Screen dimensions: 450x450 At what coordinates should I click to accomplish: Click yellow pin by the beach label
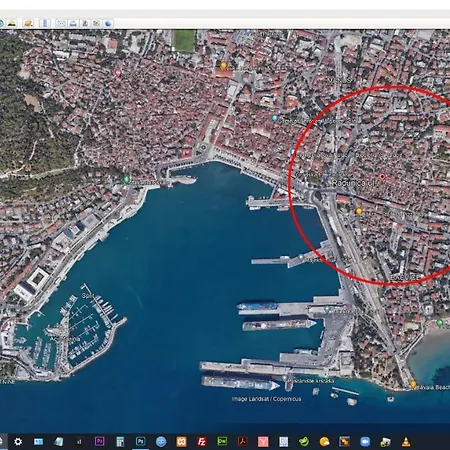point(413,384)
